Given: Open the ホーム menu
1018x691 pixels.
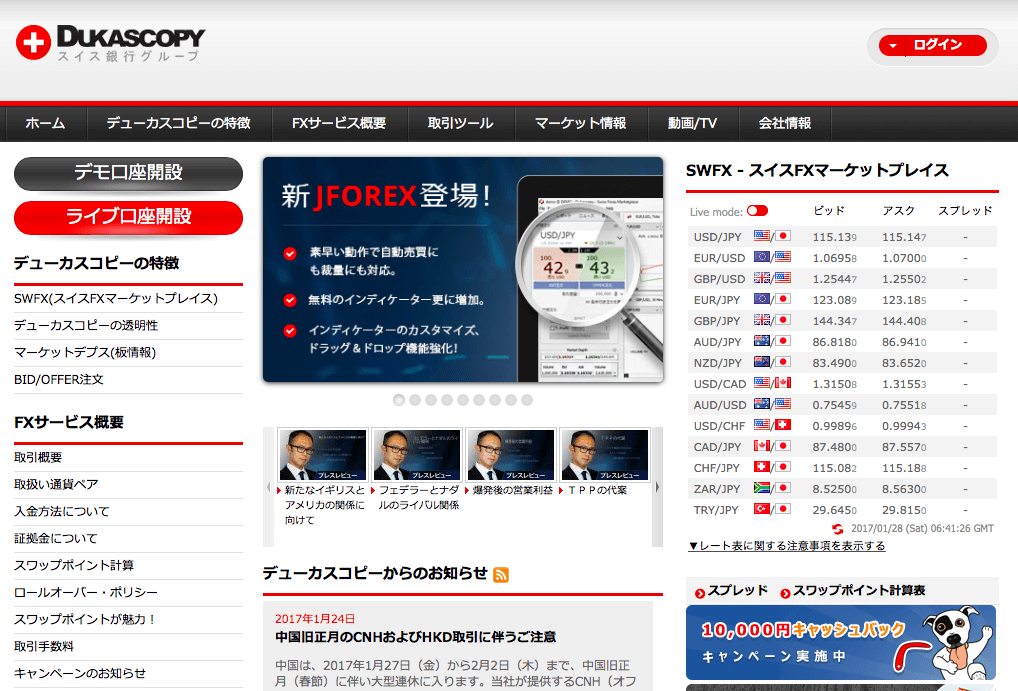Looking at the screenshot, I should pyautogui.click(x=45, y=123).
